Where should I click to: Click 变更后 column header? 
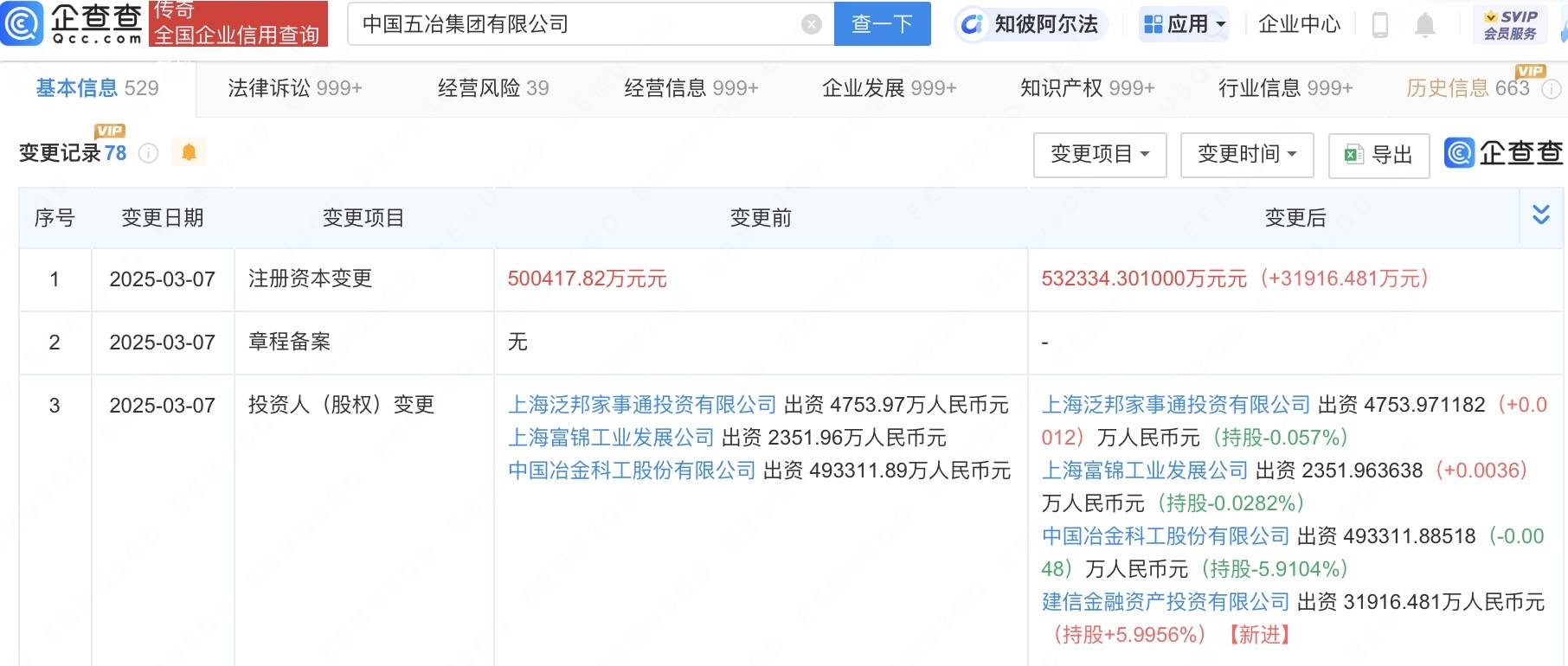point(1295,218)
